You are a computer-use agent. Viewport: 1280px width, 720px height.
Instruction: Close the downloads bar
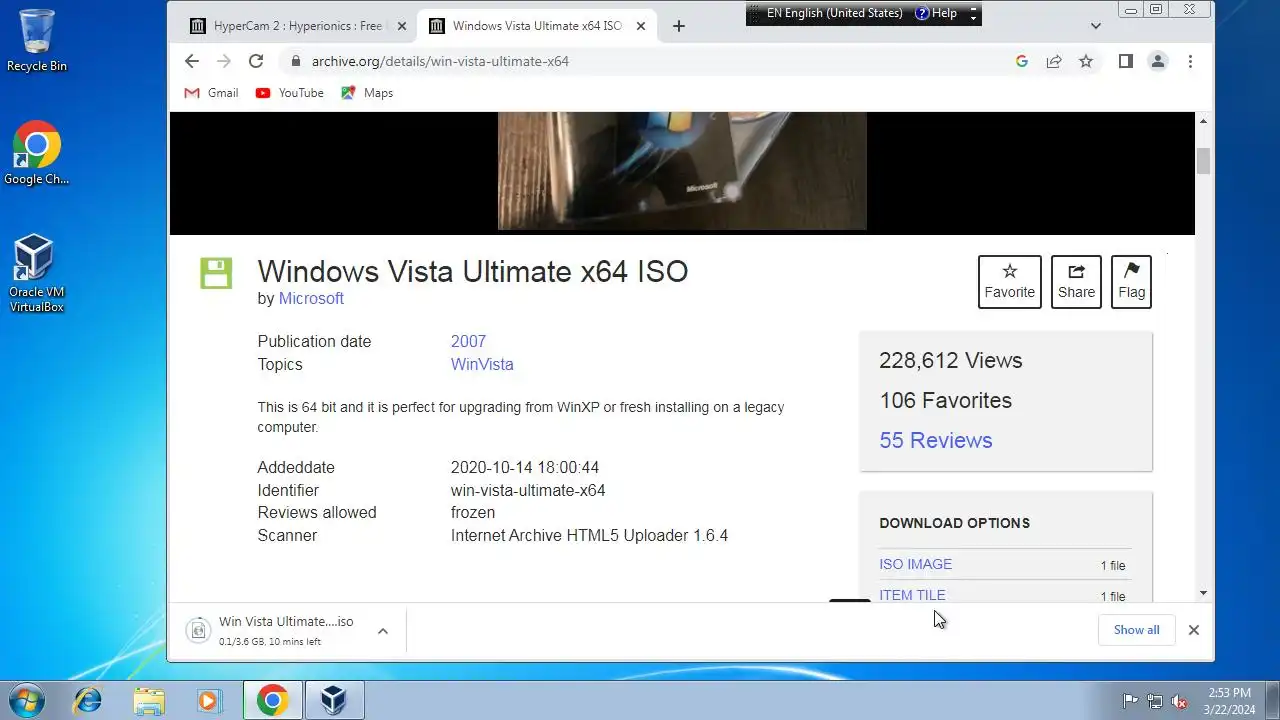pos(1193,630)
